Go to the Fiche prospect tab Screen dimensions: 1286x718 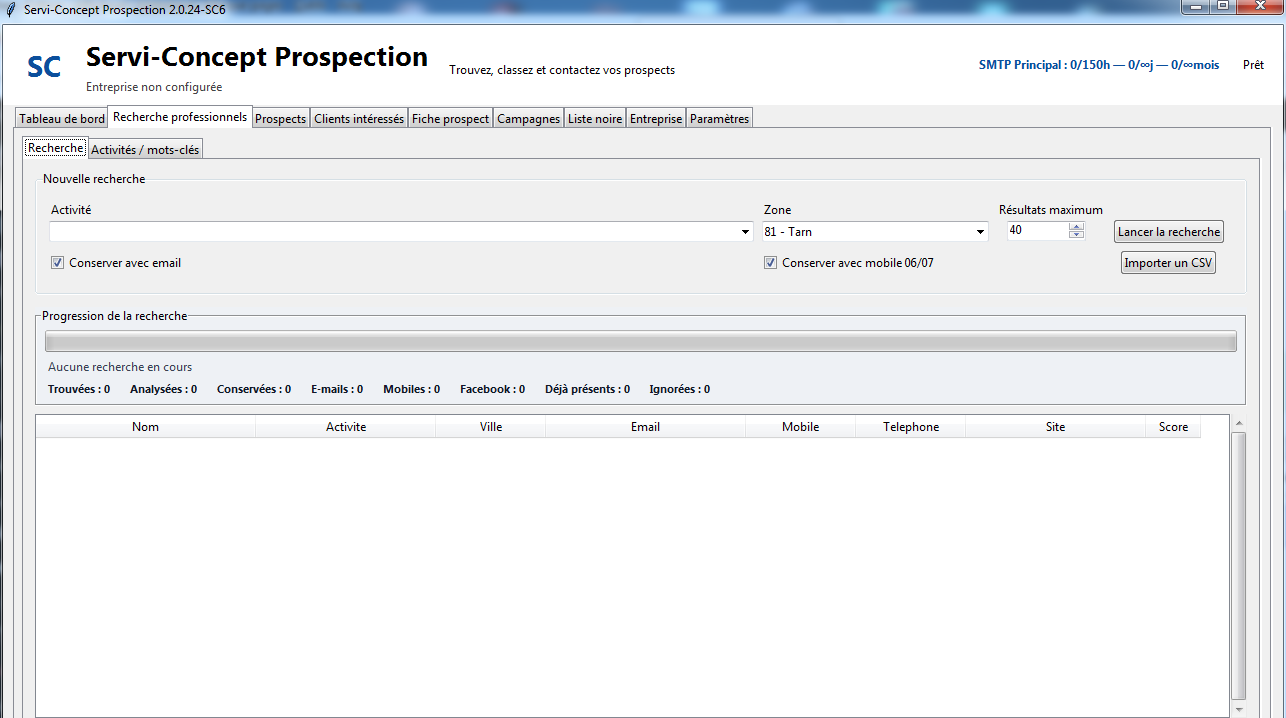(x=451, y=119)
